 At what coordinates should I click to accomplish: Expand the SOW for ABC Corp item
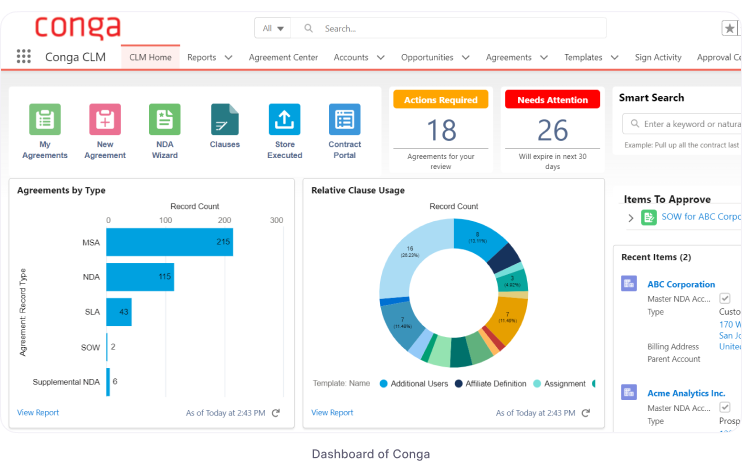point(630,217)
